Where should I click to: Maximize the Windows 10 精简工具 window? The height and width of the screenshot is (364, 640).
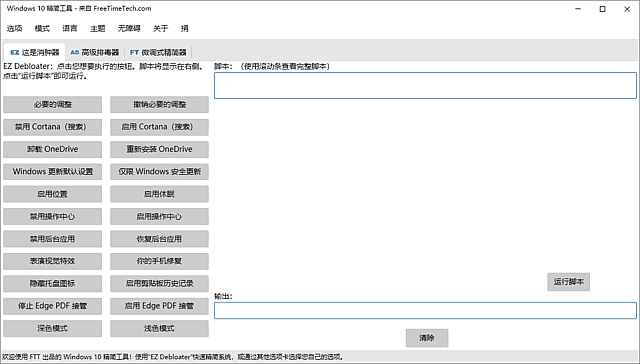click(602, 9)
